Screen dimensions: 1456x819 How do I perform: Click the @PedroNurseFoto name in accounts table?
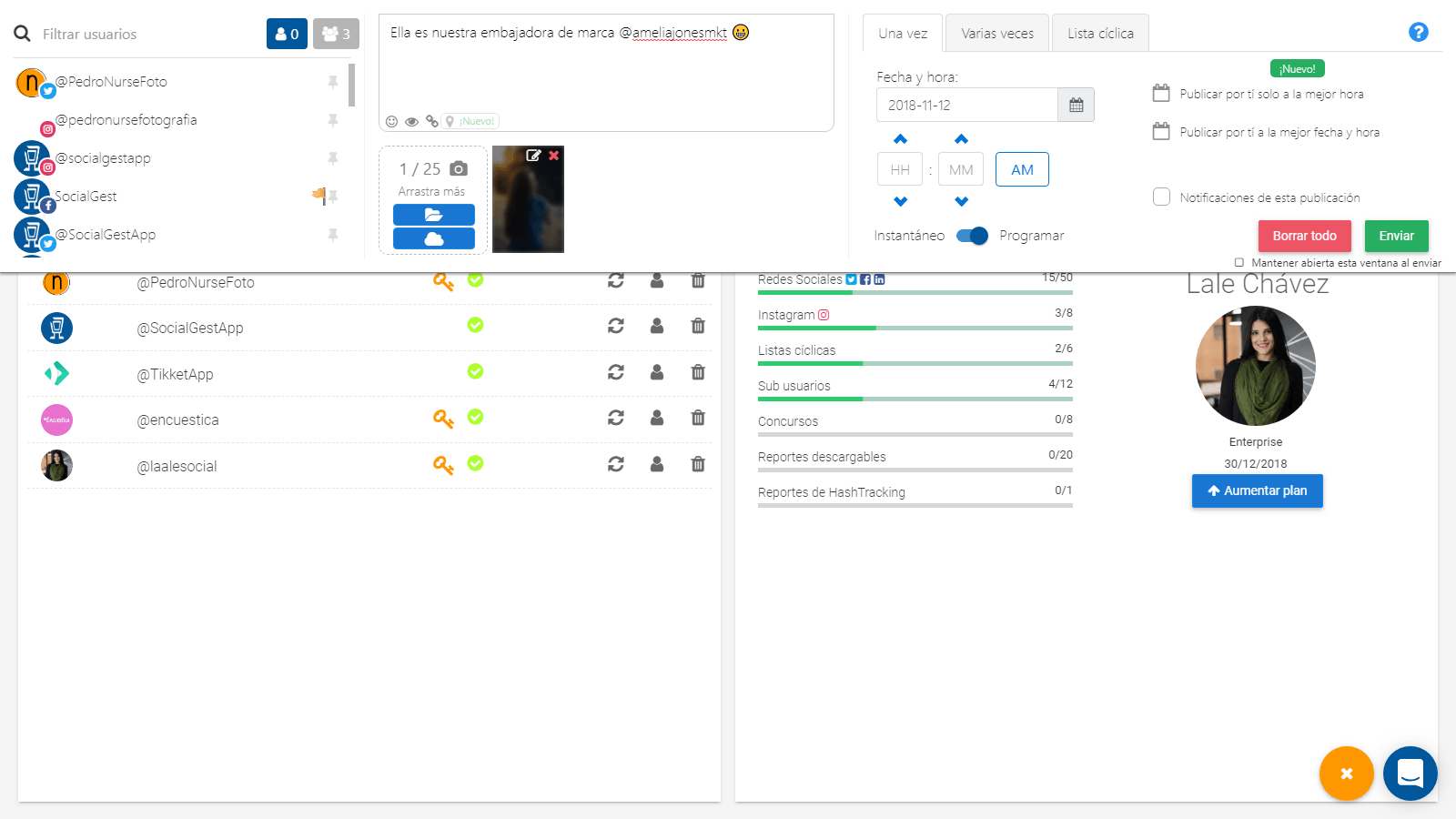point(196,283)
